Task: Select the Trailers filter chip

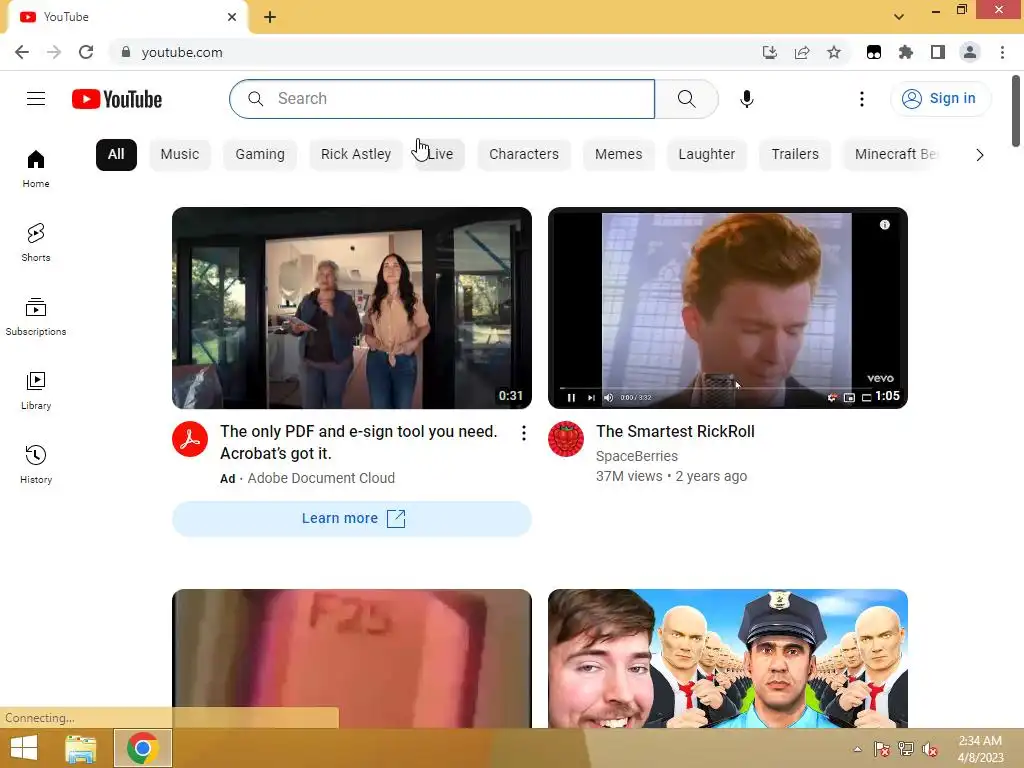Action: click(795, 155)
